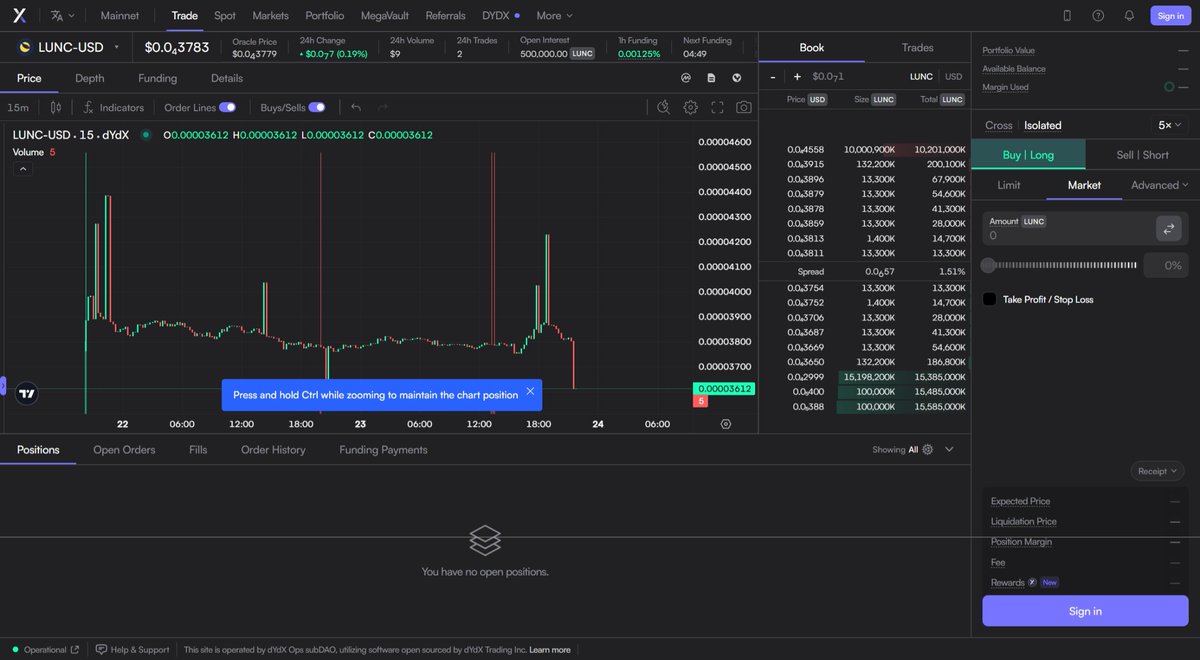Viewport: 1200px width, 660px height.
Task: Show order book sizes in LUNC
Action: click(921, 76)
